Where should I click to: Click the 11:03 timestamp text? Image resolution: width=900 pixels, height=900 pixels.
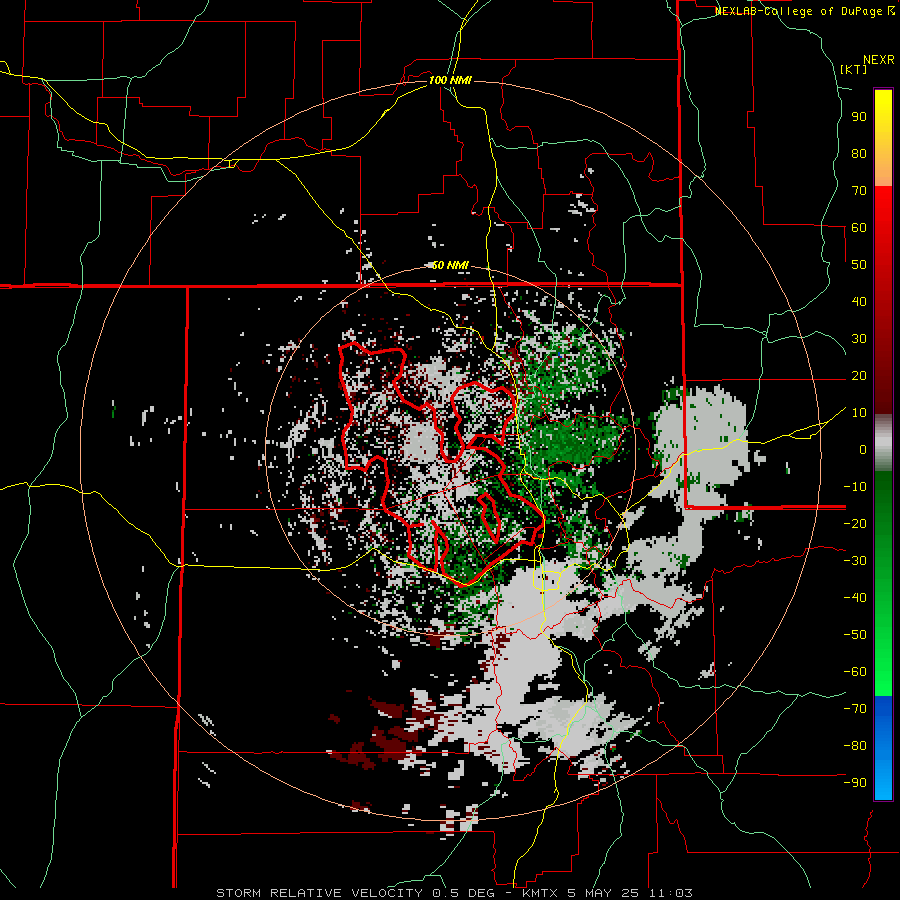(671, 893)
